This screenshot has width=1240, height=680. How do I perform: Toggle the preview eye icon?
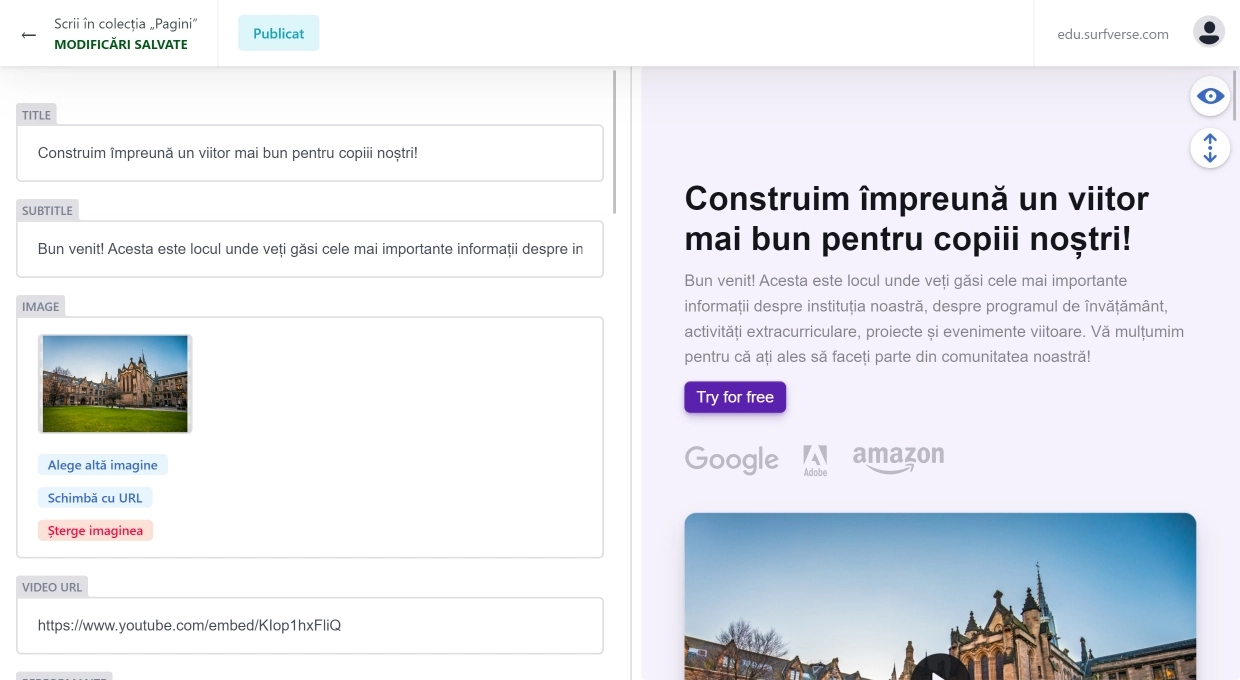click(x=1210, y=96)
